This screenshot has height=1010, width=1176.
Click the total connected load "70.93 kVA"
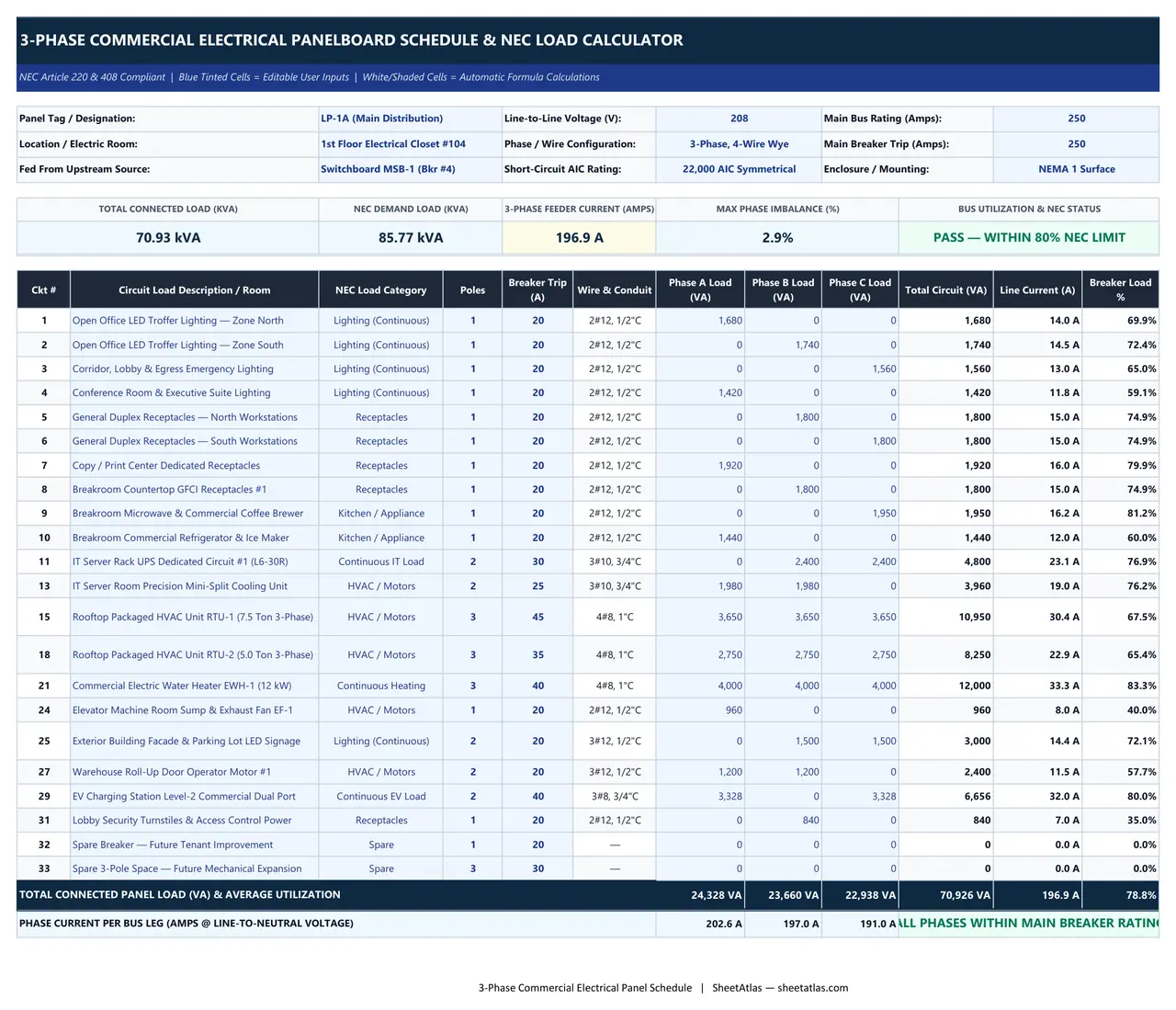pos(168,237)
